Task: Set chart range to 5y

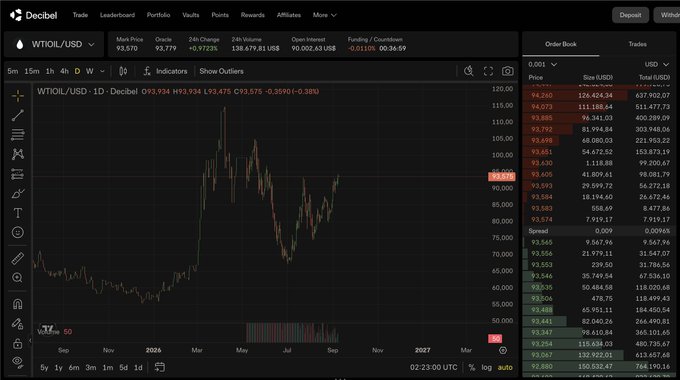Action: [x=44, y=367]
